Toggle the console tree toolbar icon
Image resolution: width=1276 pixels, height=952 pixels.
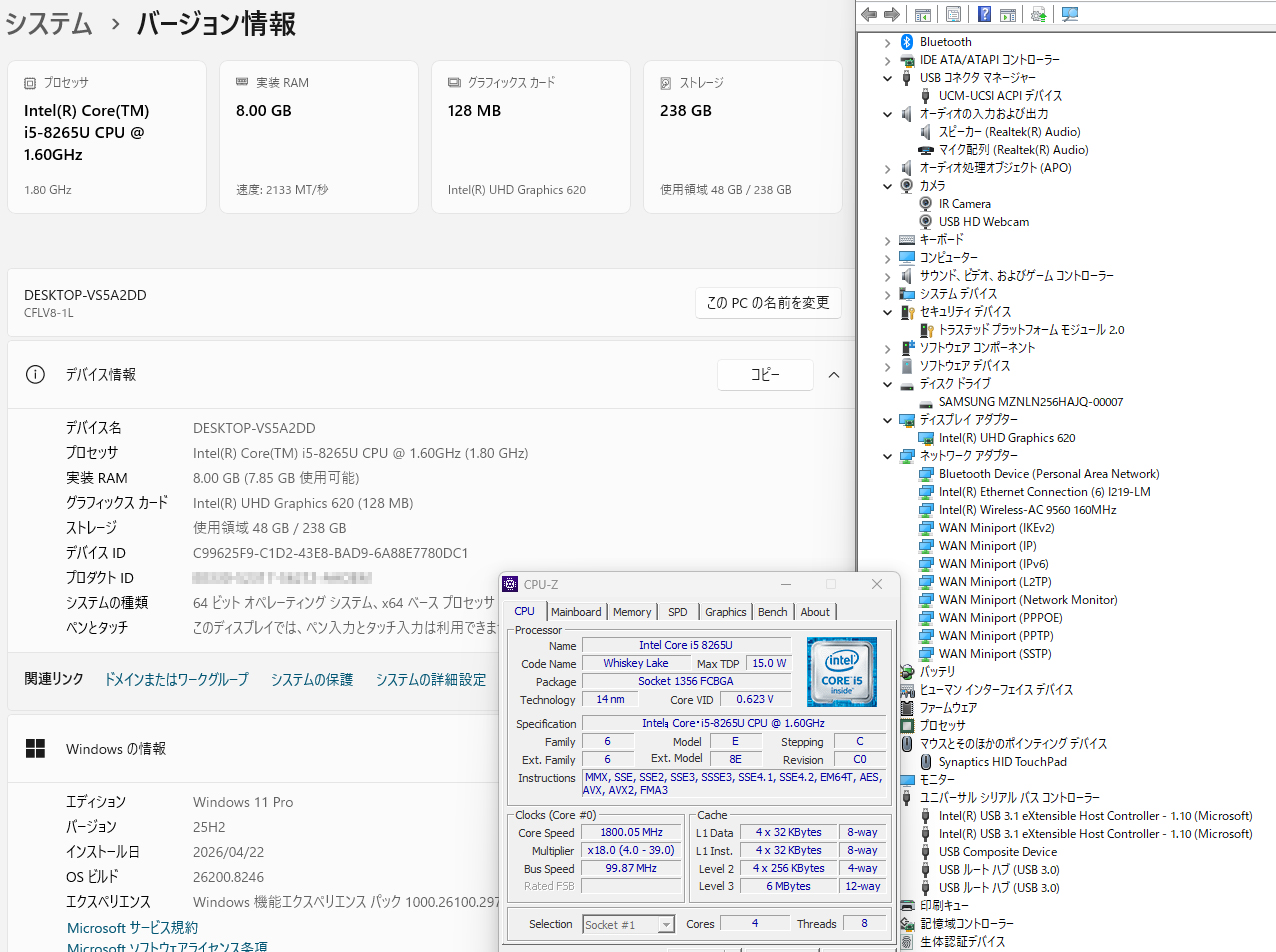click(x=923, y=14)
